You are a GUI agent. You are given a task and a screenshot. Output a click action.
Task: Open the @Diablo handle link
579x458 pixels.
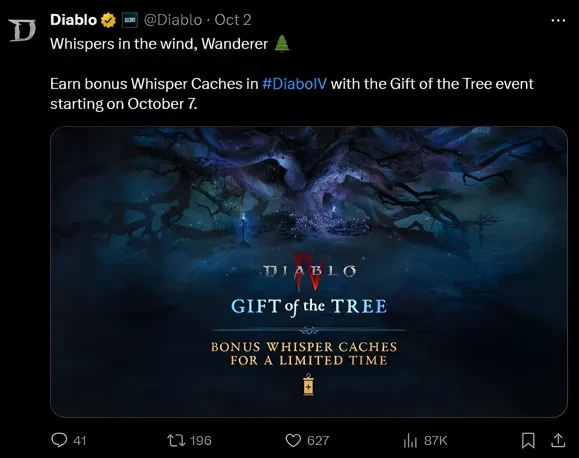coord(173,20)
